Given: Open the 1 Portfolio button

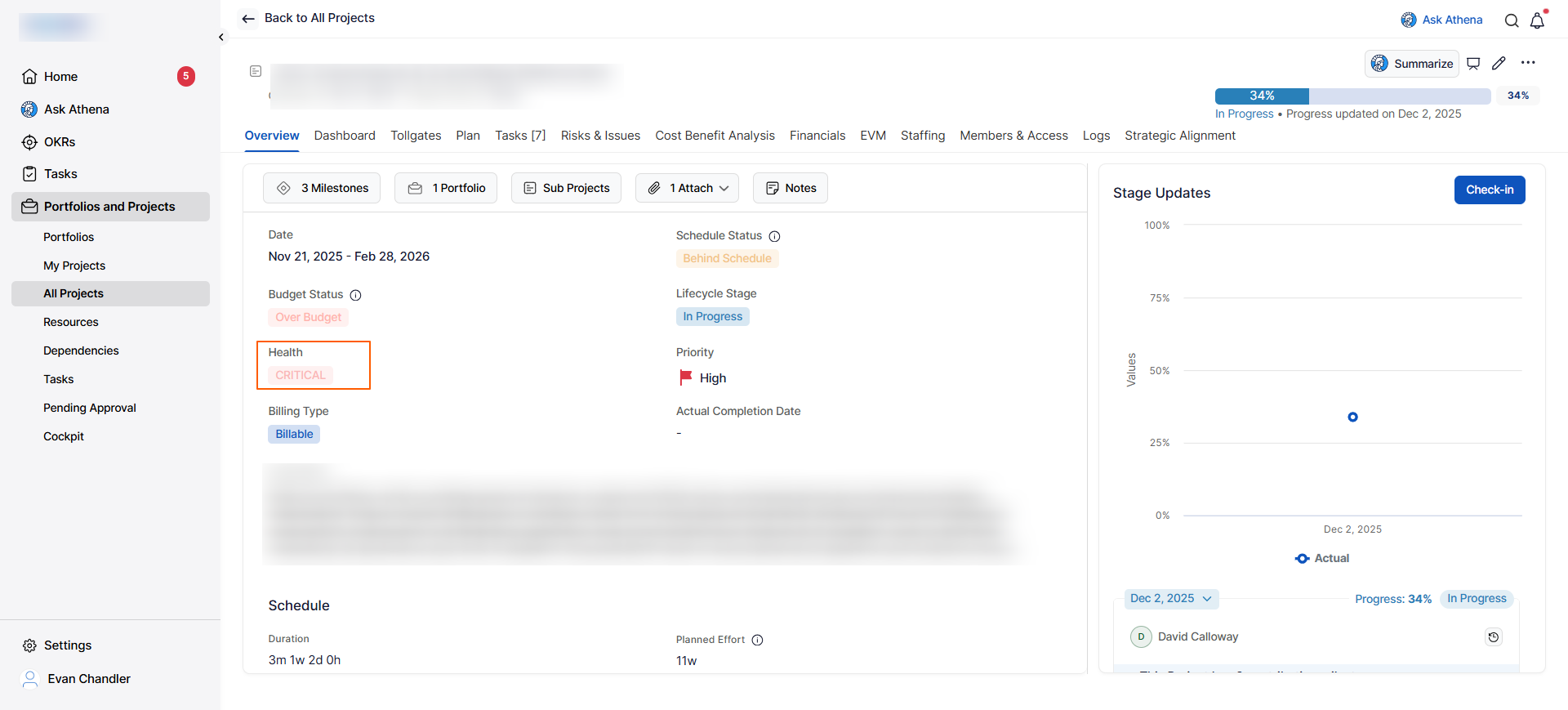Looking at the screenshot, I should 446,188.
